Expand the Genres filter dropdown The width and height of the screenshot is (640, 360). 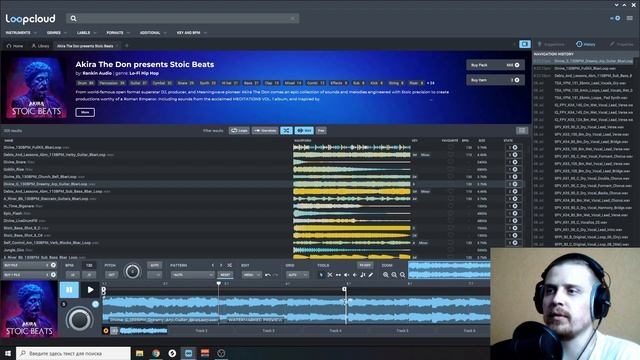click(x=56, y=33)
